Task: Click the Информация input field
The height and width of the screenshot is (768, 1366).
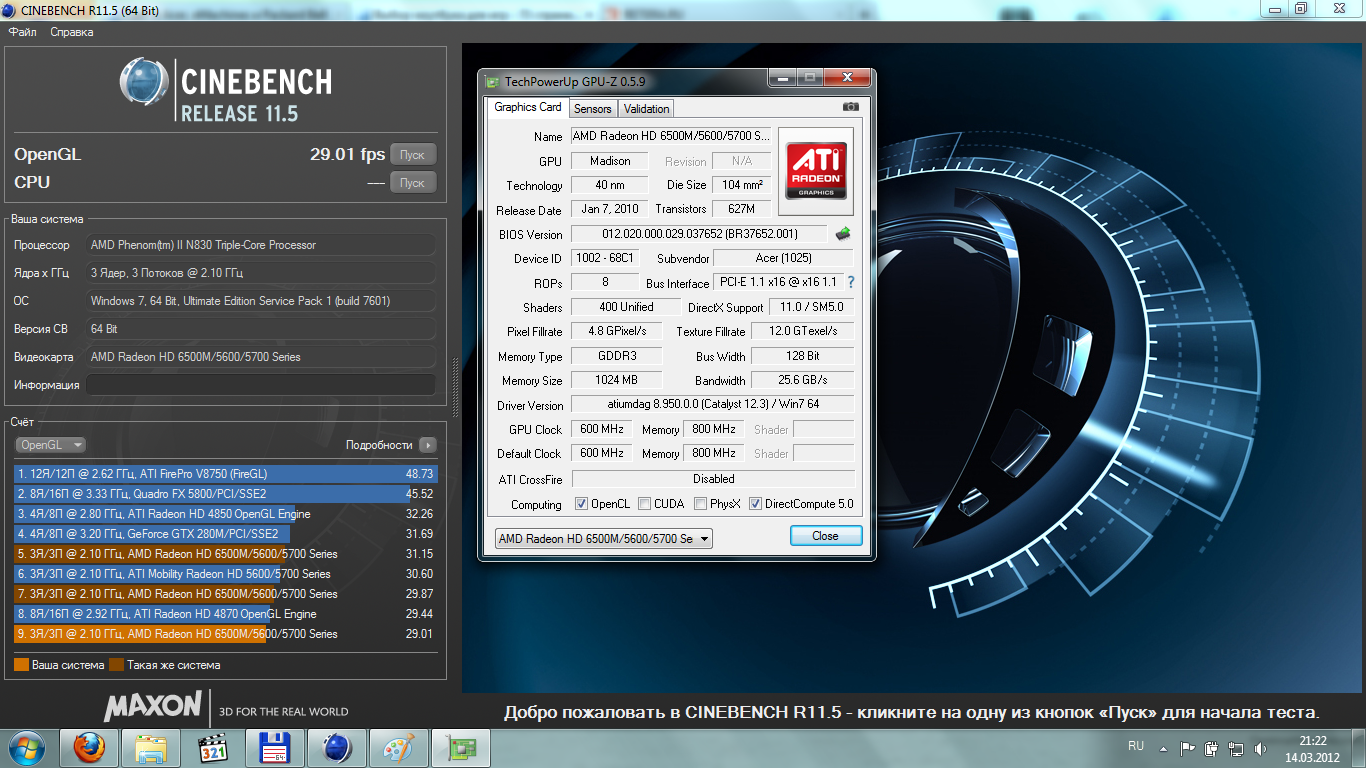Action: coord(260,385)
